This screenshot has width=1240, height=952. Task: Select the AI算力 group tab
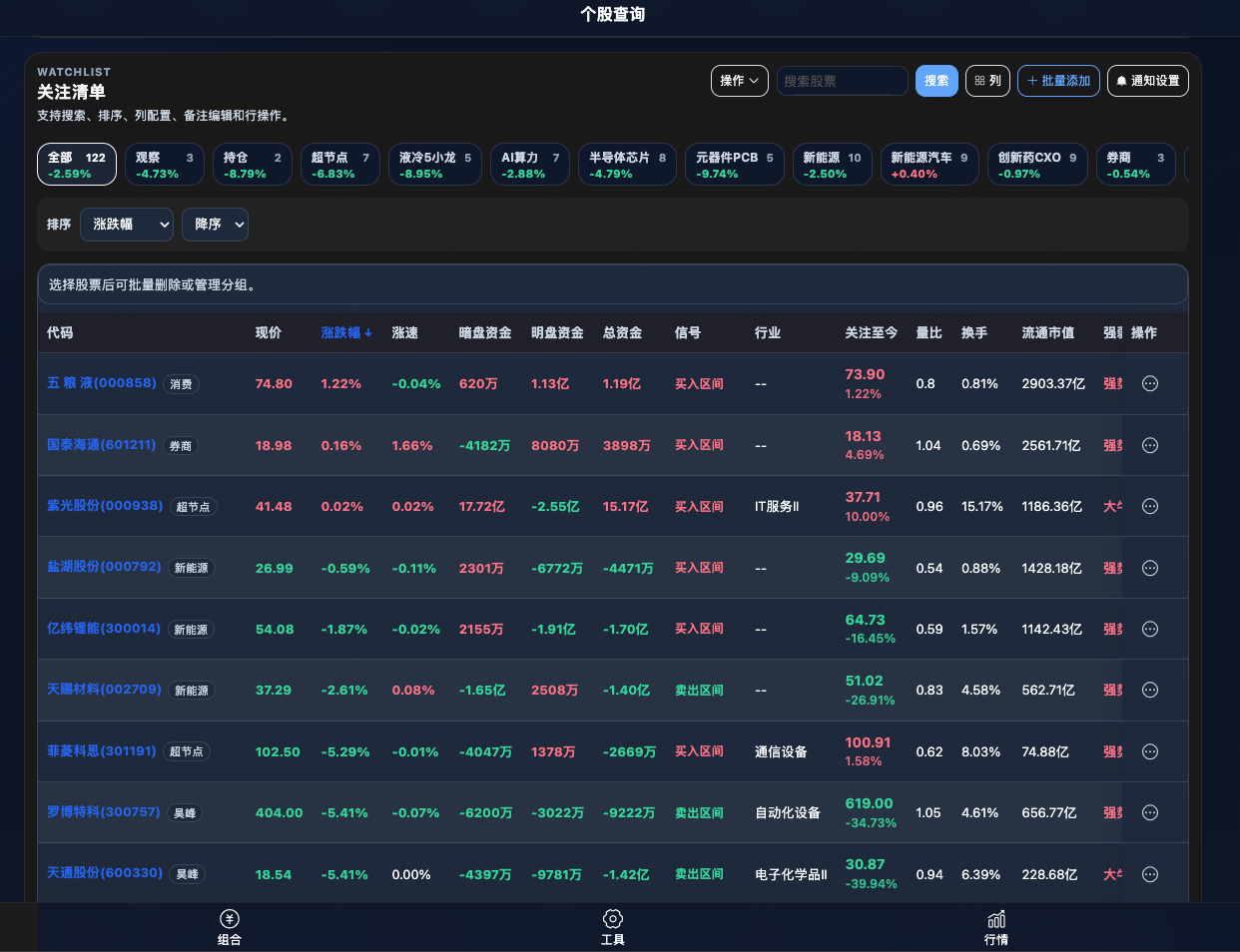[530, 165]
